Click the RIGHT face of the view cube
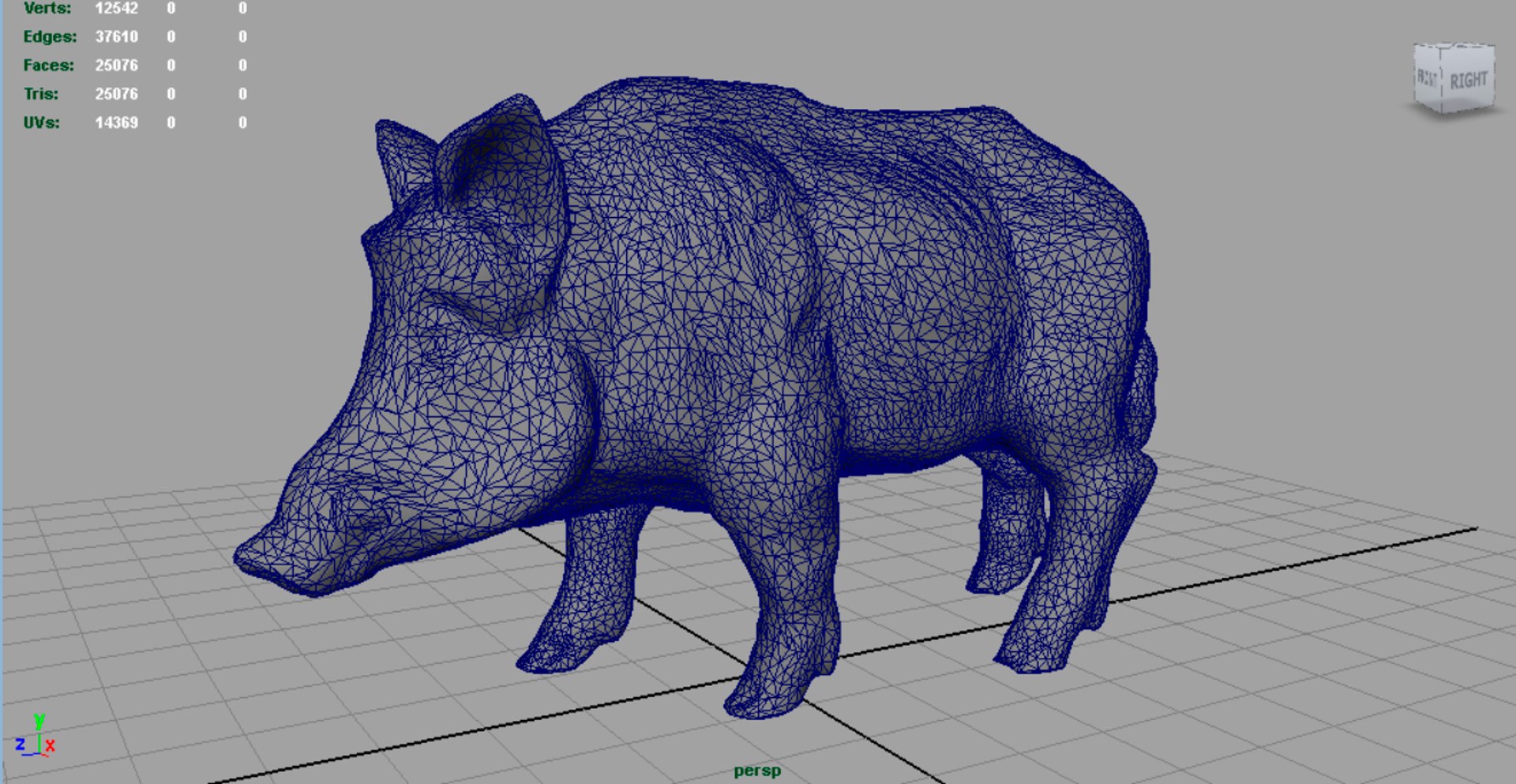The height and width of the screenshot is (784, 1516). pyautogui.click(x=1469, y=79)
